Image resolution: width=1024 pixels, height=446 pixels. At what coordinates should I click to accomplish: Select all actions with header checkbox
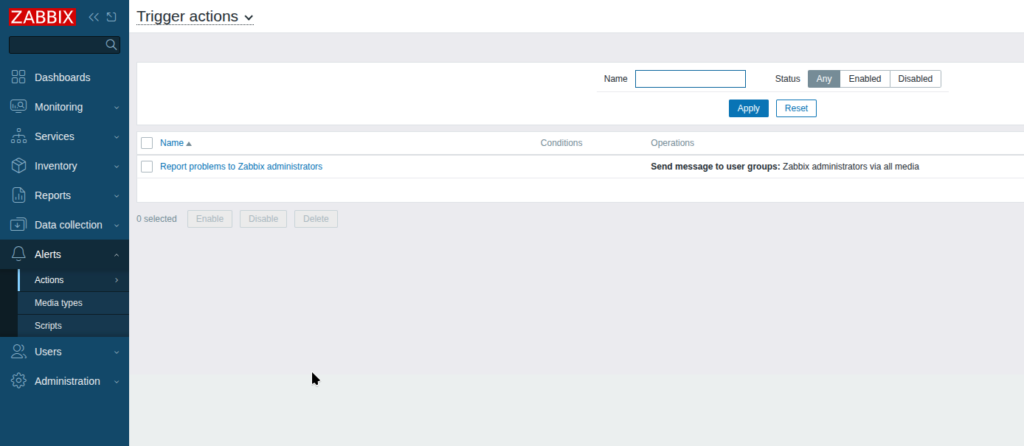tap(147, 143)
